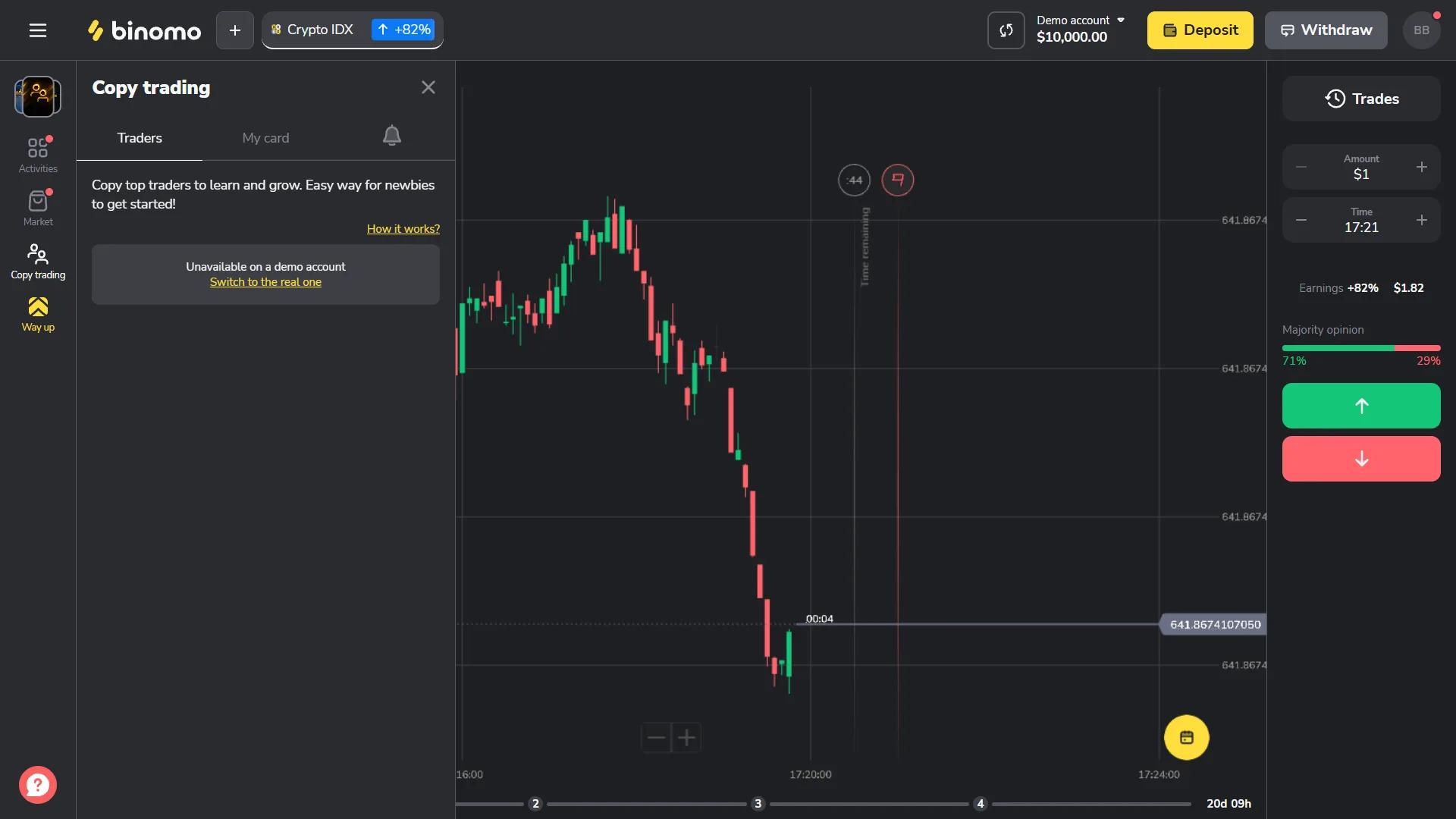This screenshot has height=819, width=1456.
Task: Open Market in the sidebar
Action: [x=38, y=208]
